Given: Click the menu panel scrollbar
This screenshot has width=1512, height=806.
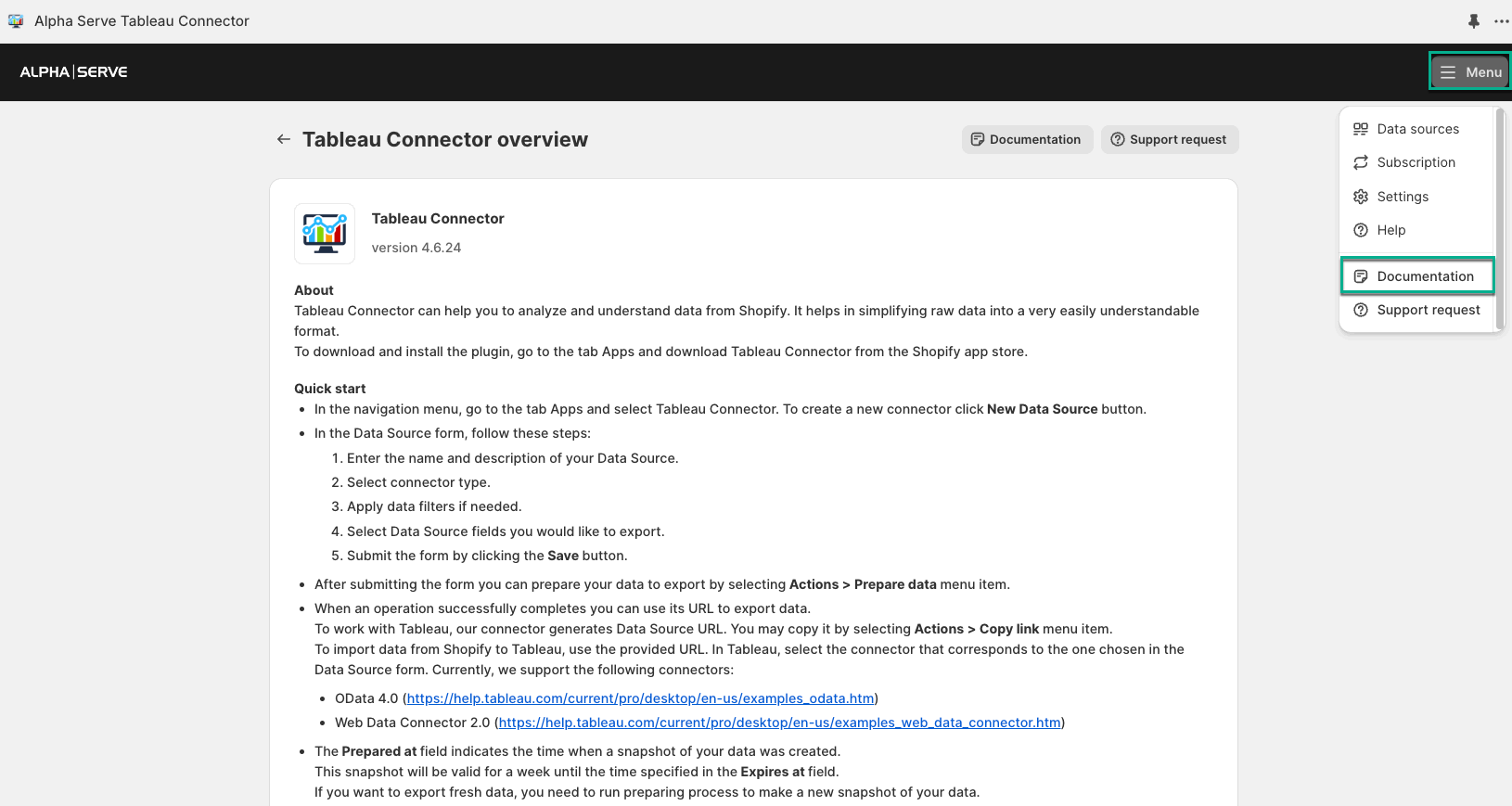Looking at the screenshot, I should (1500, 218).
